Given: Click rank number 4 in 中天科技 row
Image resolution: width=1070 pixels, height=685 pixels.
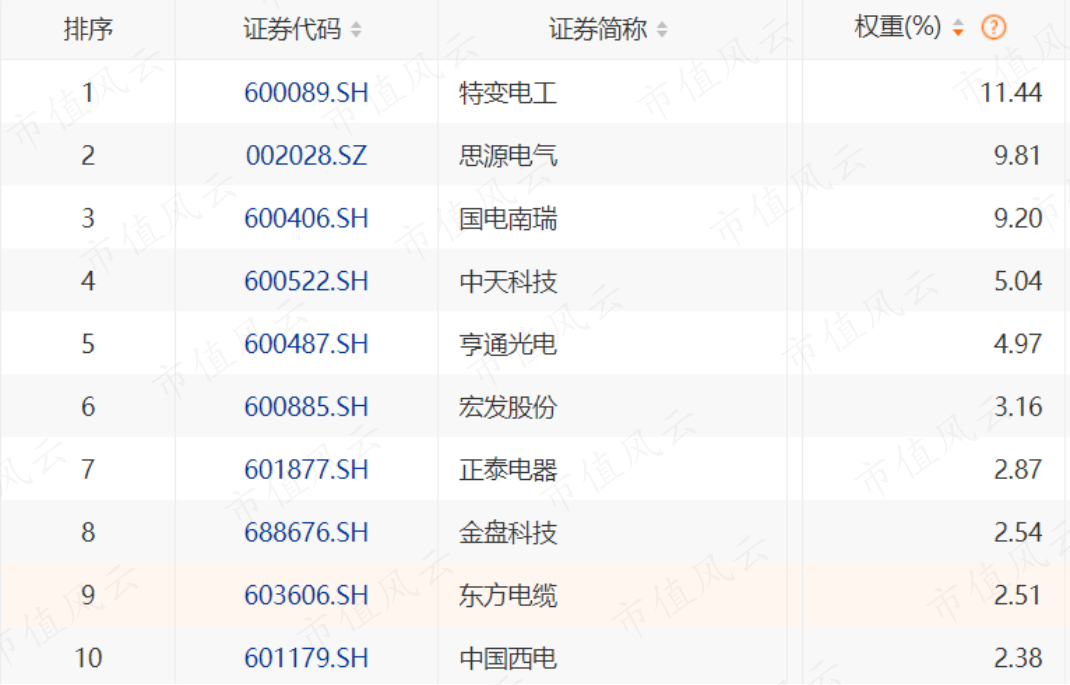Looking at the screenshot, I should (x=88, y=281).
